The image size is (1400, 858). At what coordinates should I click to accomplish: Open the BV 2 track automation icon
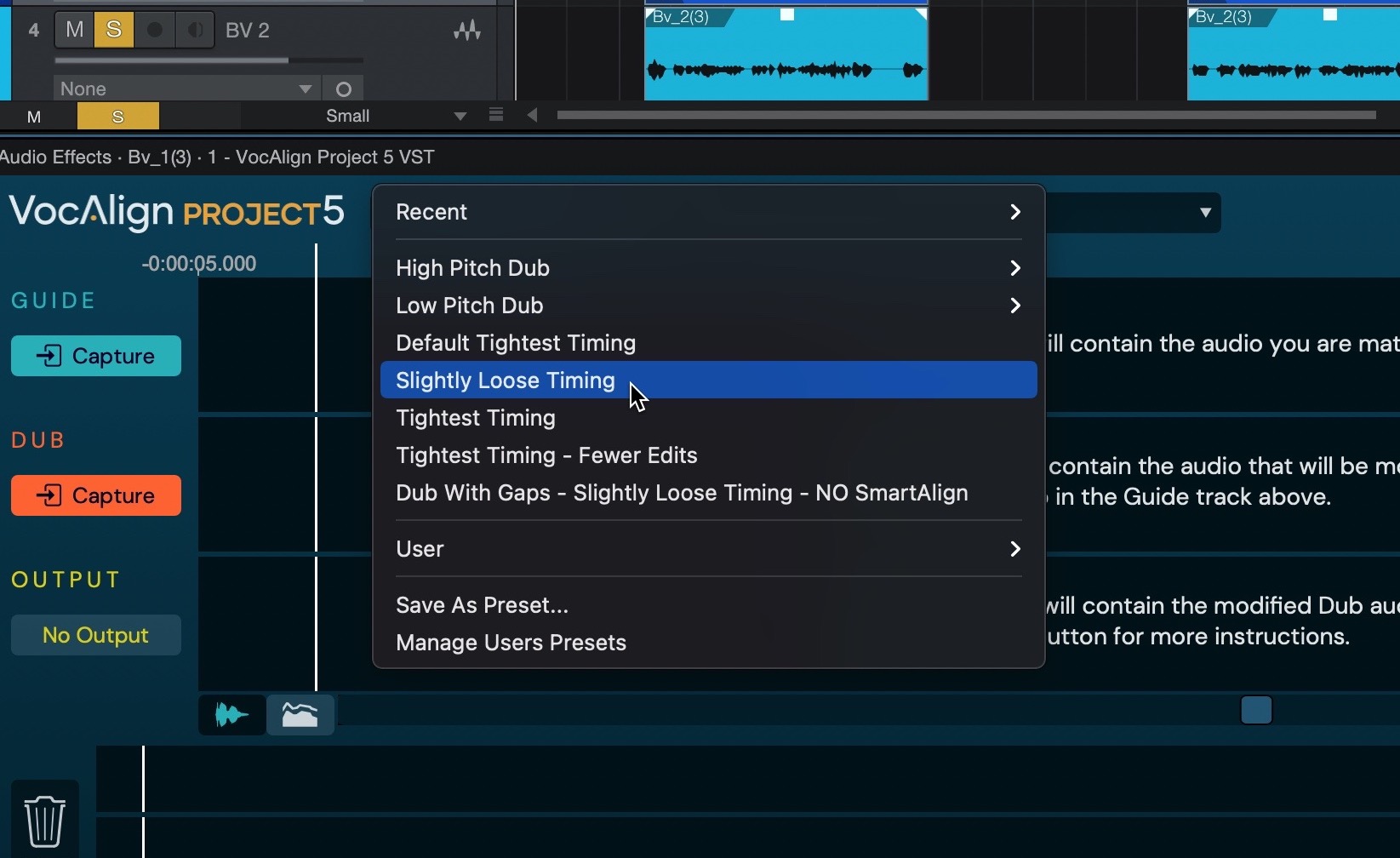click(x=466, y=31)
